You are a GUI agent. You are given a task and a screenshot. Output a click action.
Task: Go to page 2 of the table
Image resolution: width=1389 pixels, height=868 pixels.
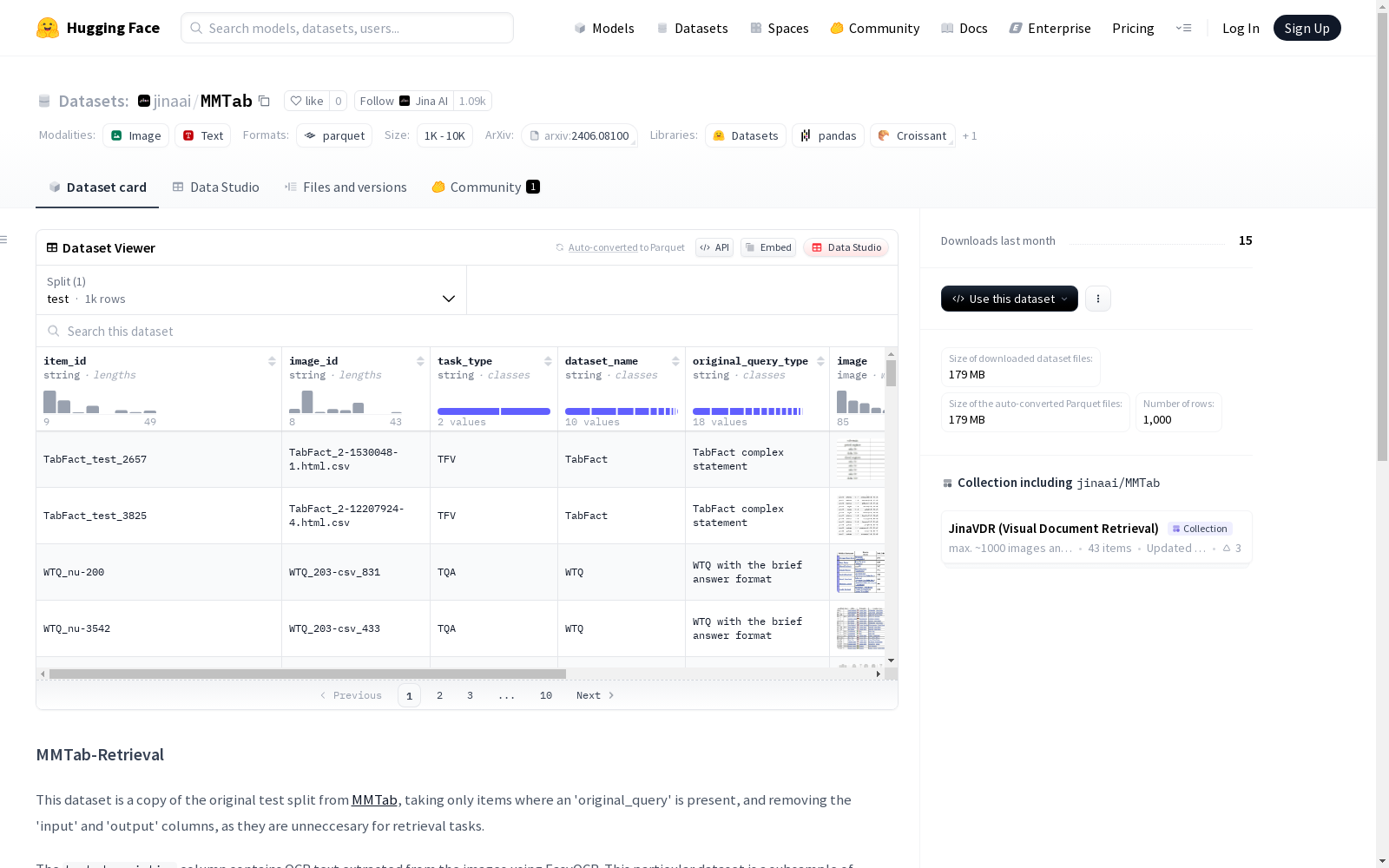click(440, 695)
